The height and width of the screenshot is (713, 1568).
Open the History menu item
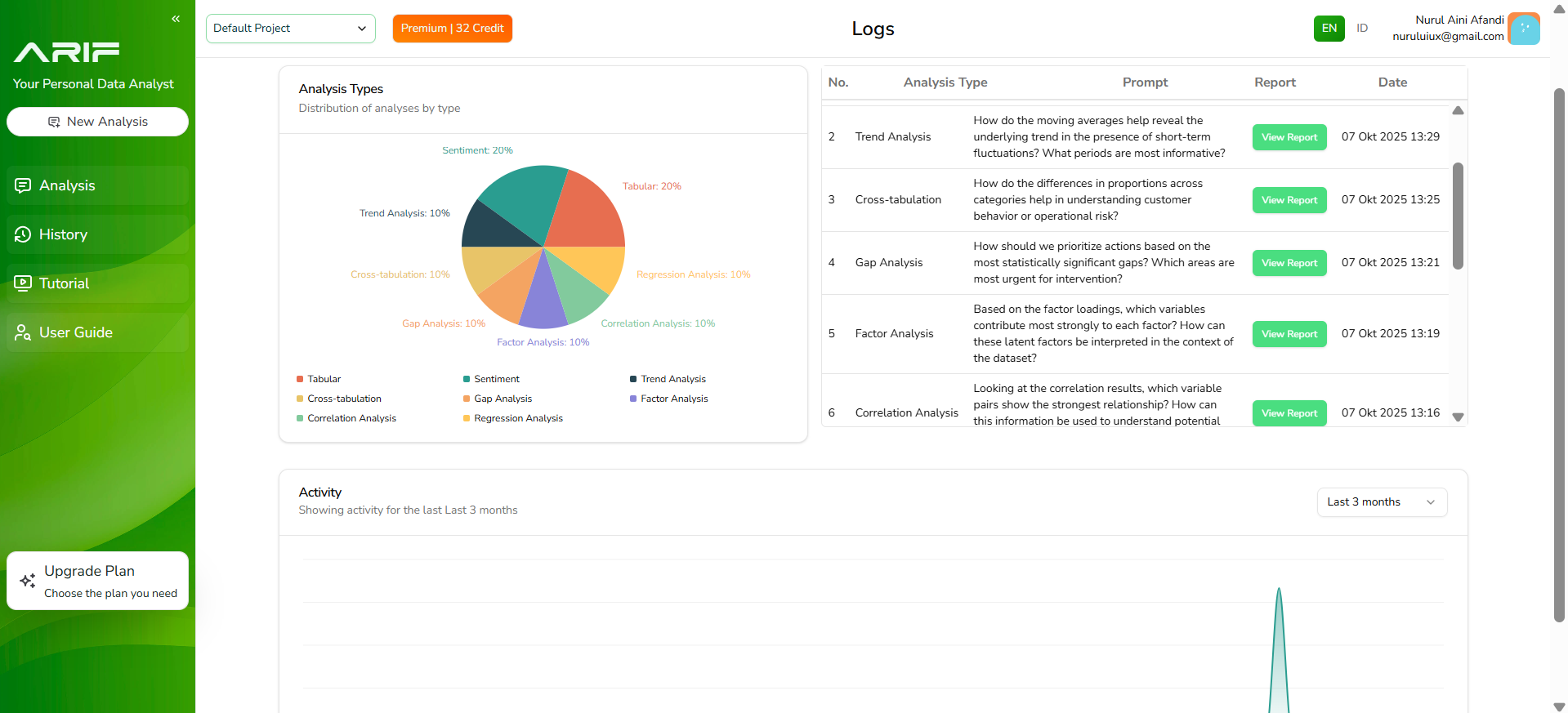(x=97, y=234)
